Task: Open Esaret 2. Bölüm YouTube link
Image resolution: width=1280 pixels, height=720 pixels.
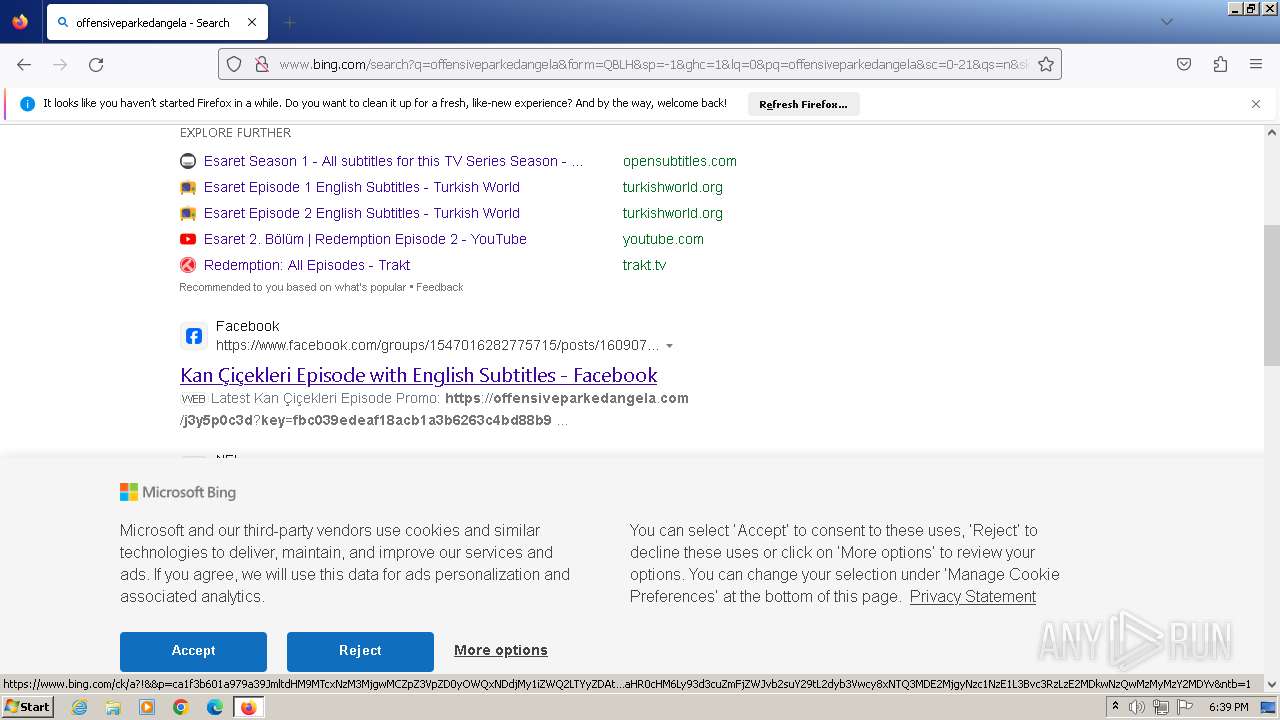Action: coord(365,239)
